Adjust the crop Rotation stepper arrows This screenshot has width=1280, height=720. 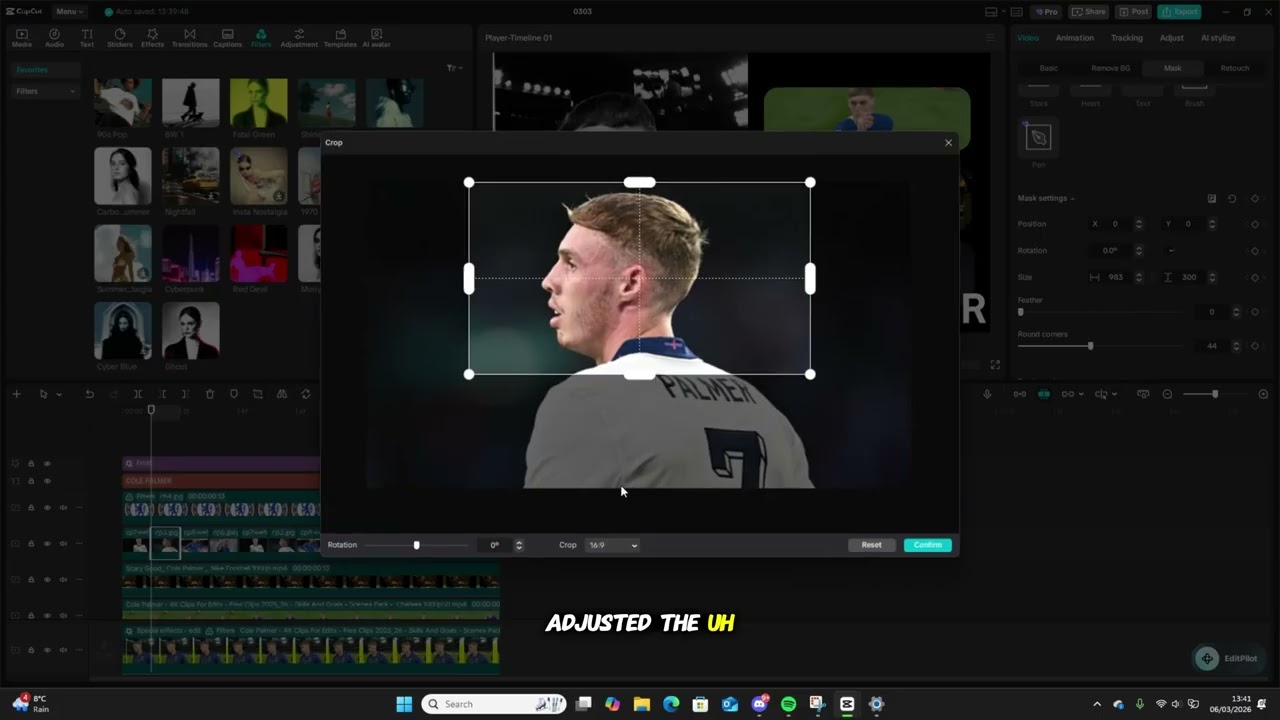(518, 545)
